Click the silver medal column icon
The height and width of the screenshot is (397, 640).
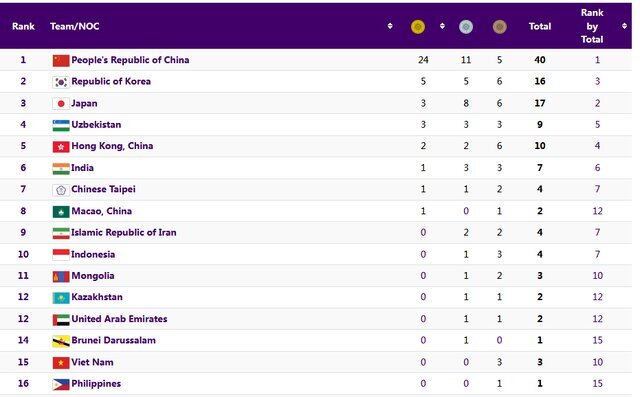pyautogui.click(x=466, y=27)
